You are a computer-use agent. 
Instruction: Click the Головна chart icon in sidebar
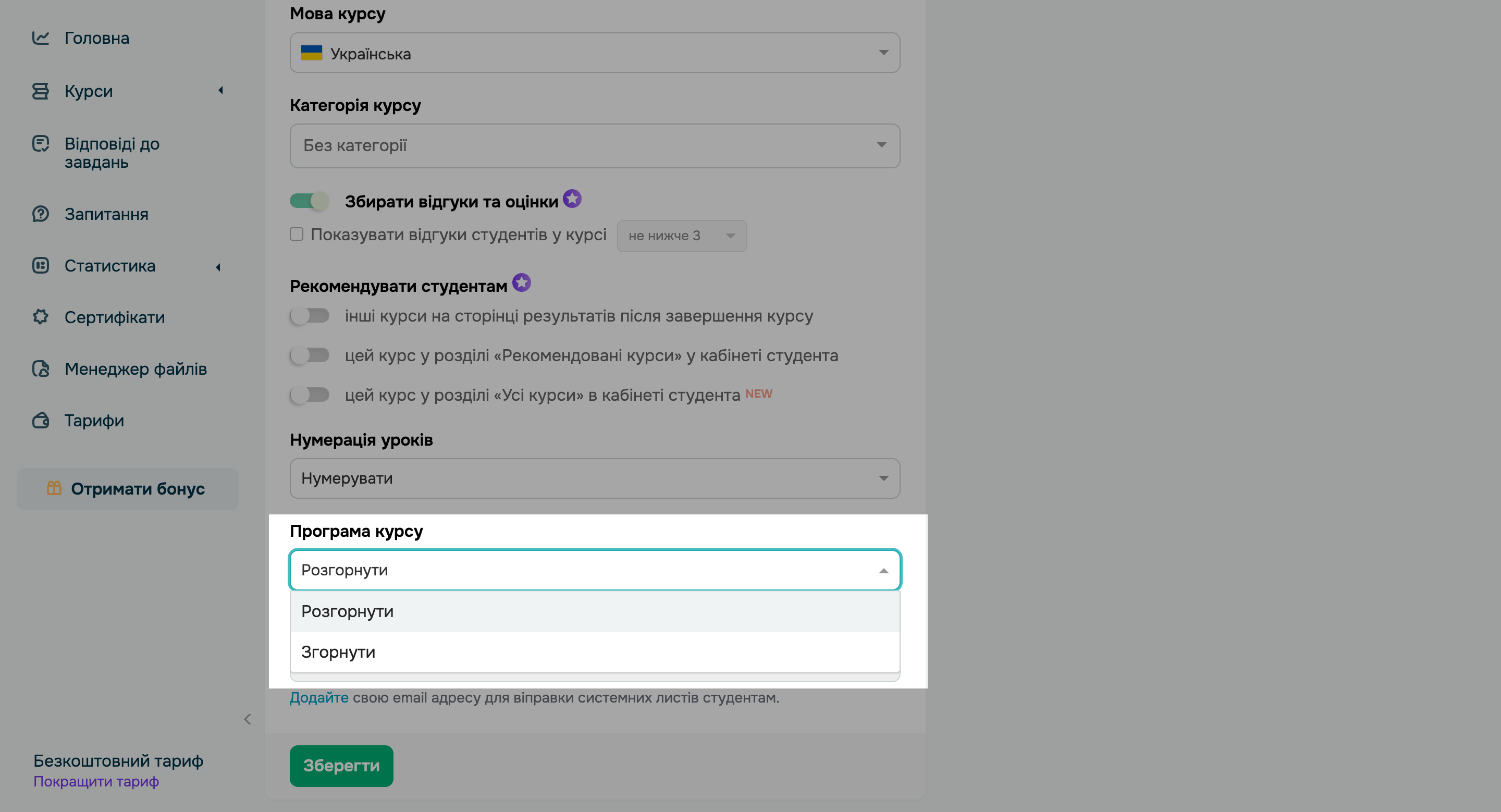[x=40, y=38]
